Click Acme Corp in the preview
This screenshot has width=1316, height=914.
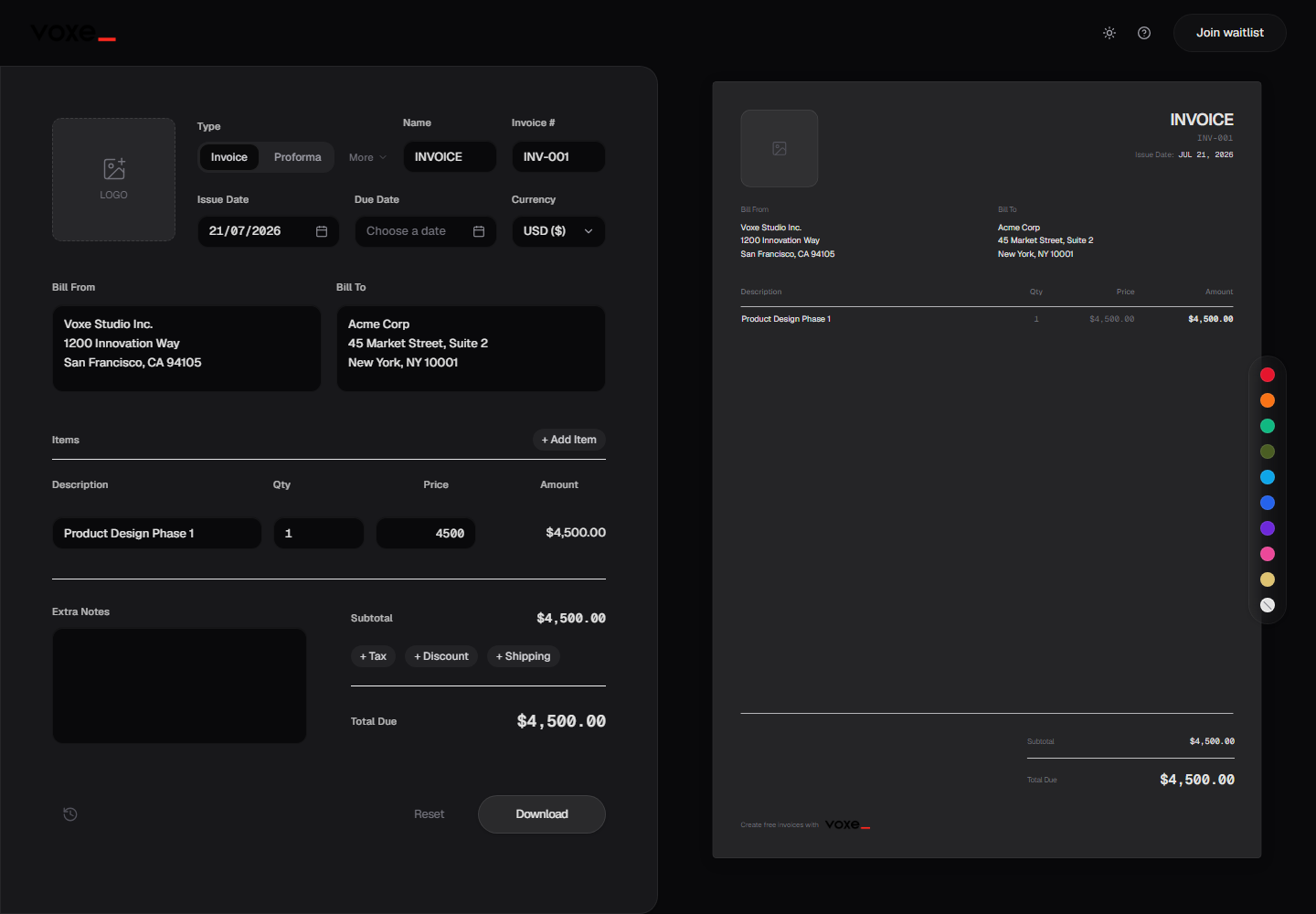1019,228
